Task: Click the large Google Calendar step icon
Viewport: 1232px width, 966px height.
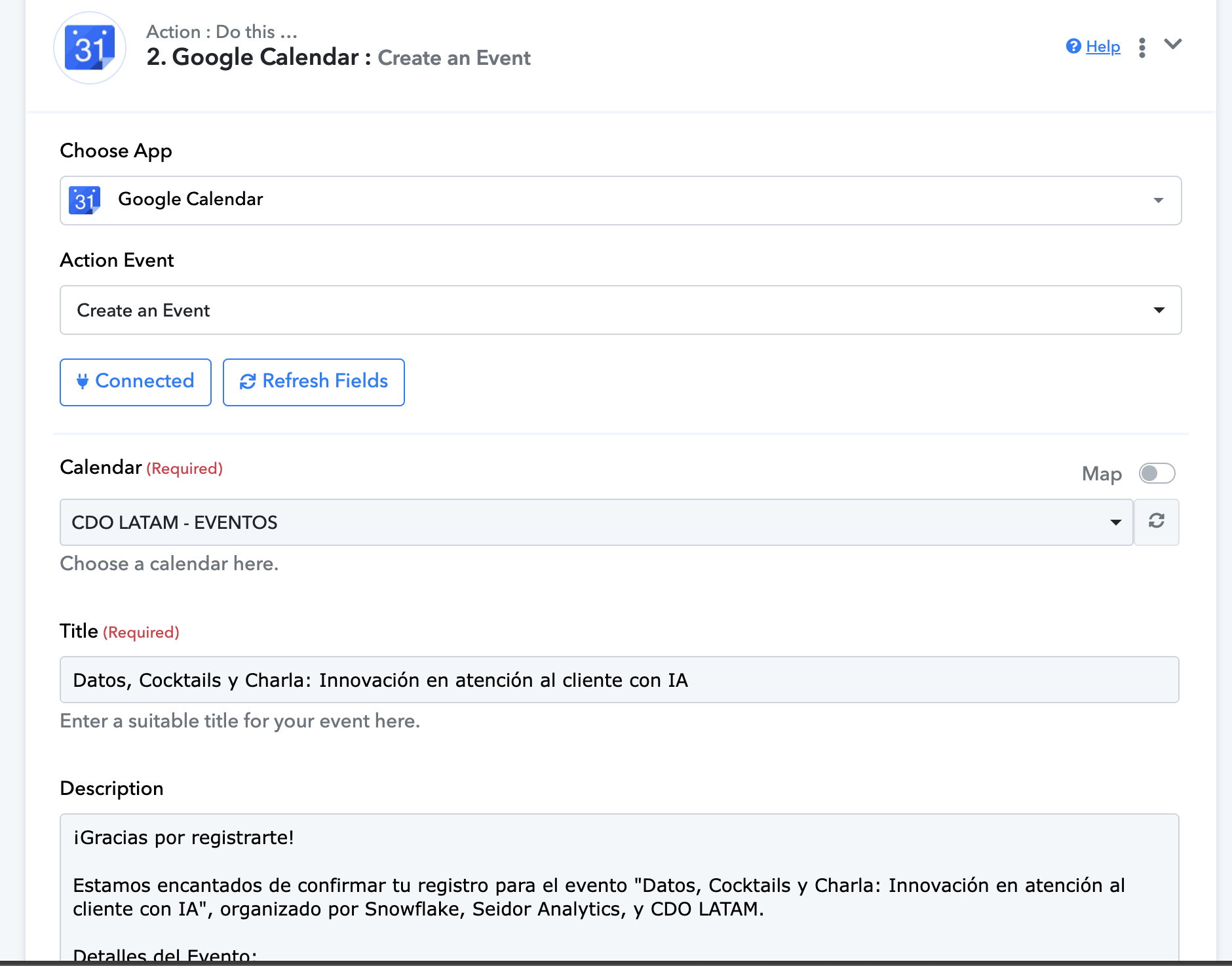Action: pos(90,48)
